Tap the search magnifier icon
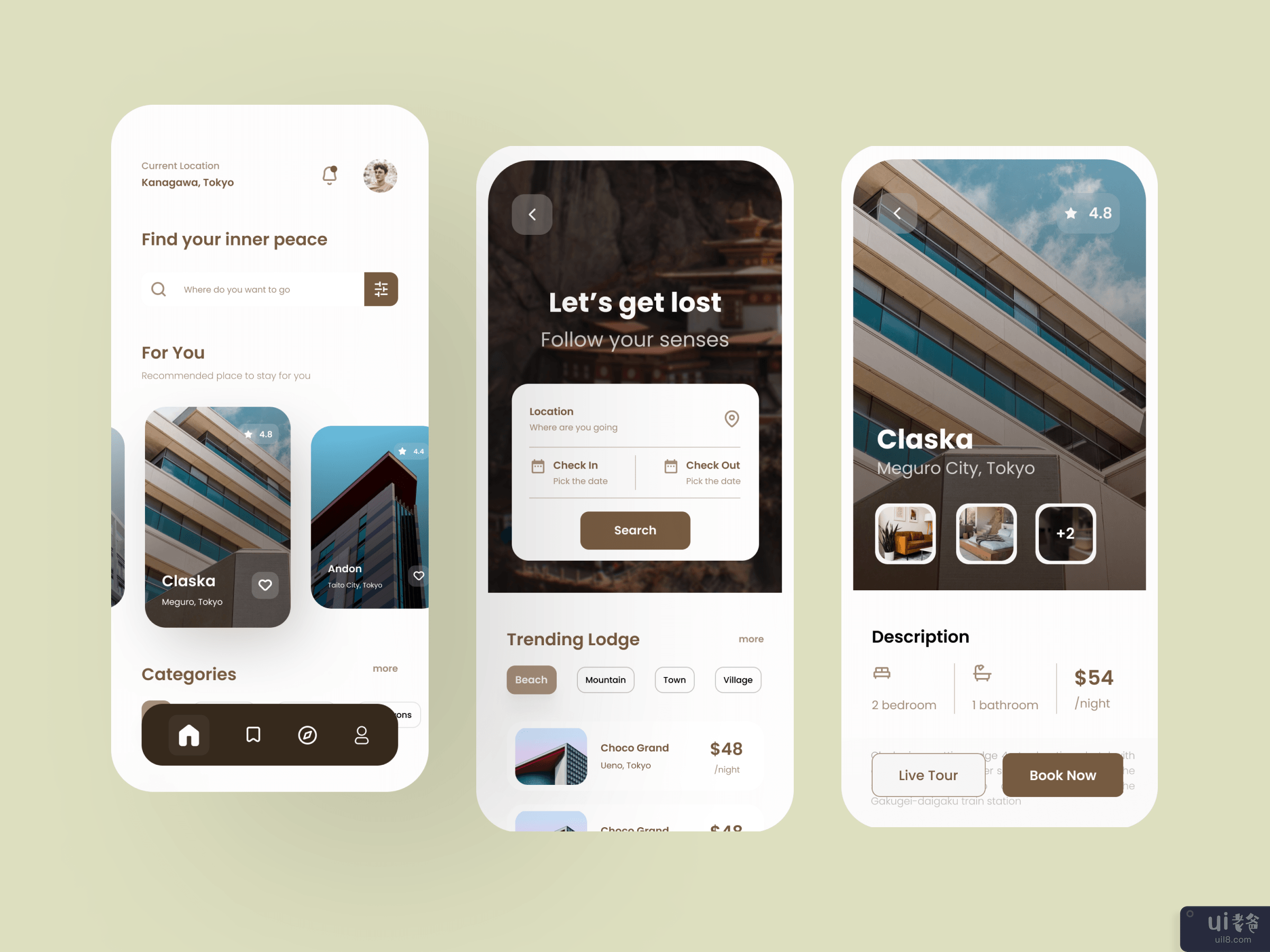The height and width of the screenshot is (952, 1270). click(x=159, y=289)
